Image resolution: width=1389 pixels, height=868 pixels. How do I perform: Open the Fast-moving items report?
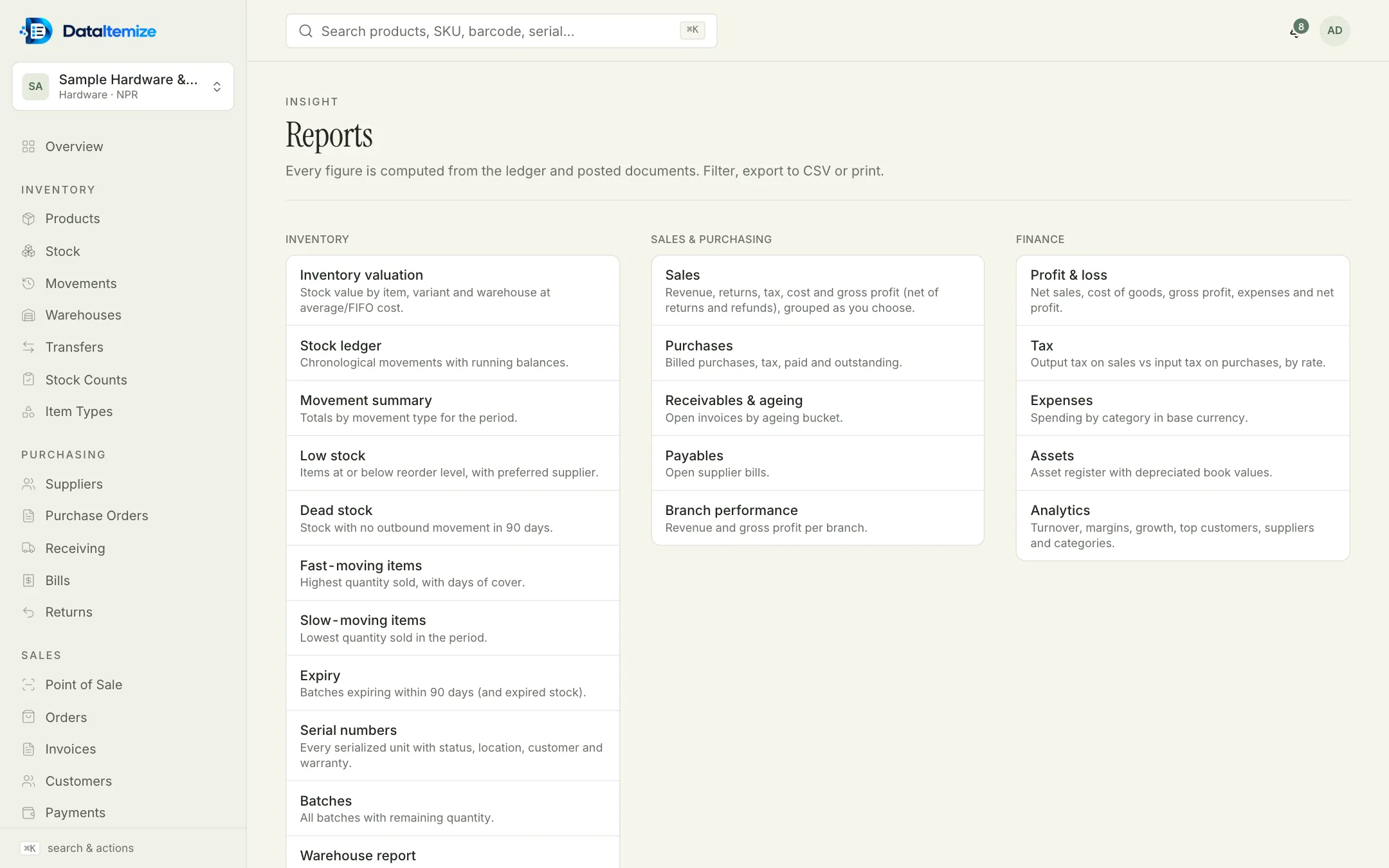pos(453,574)
